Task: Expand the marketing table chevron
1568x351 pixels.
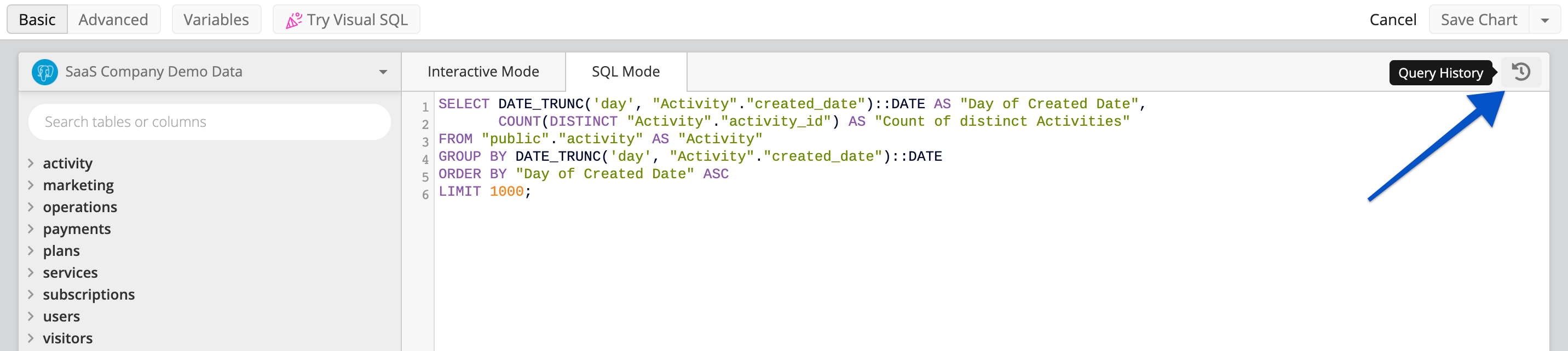Action: click(31, 185)
